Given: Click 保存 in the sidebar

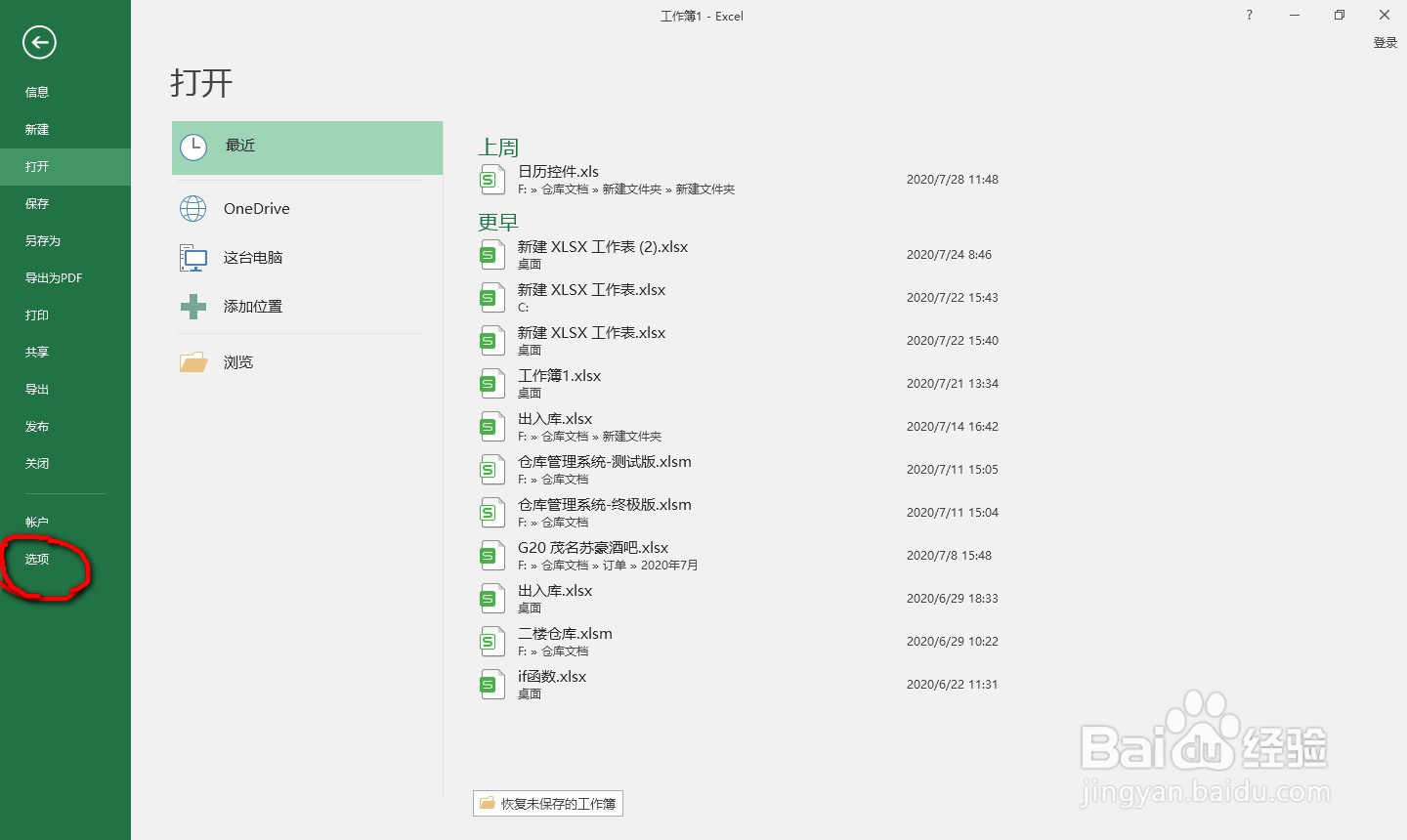Looking at the screenshot, I should click(x=65, y=203).
